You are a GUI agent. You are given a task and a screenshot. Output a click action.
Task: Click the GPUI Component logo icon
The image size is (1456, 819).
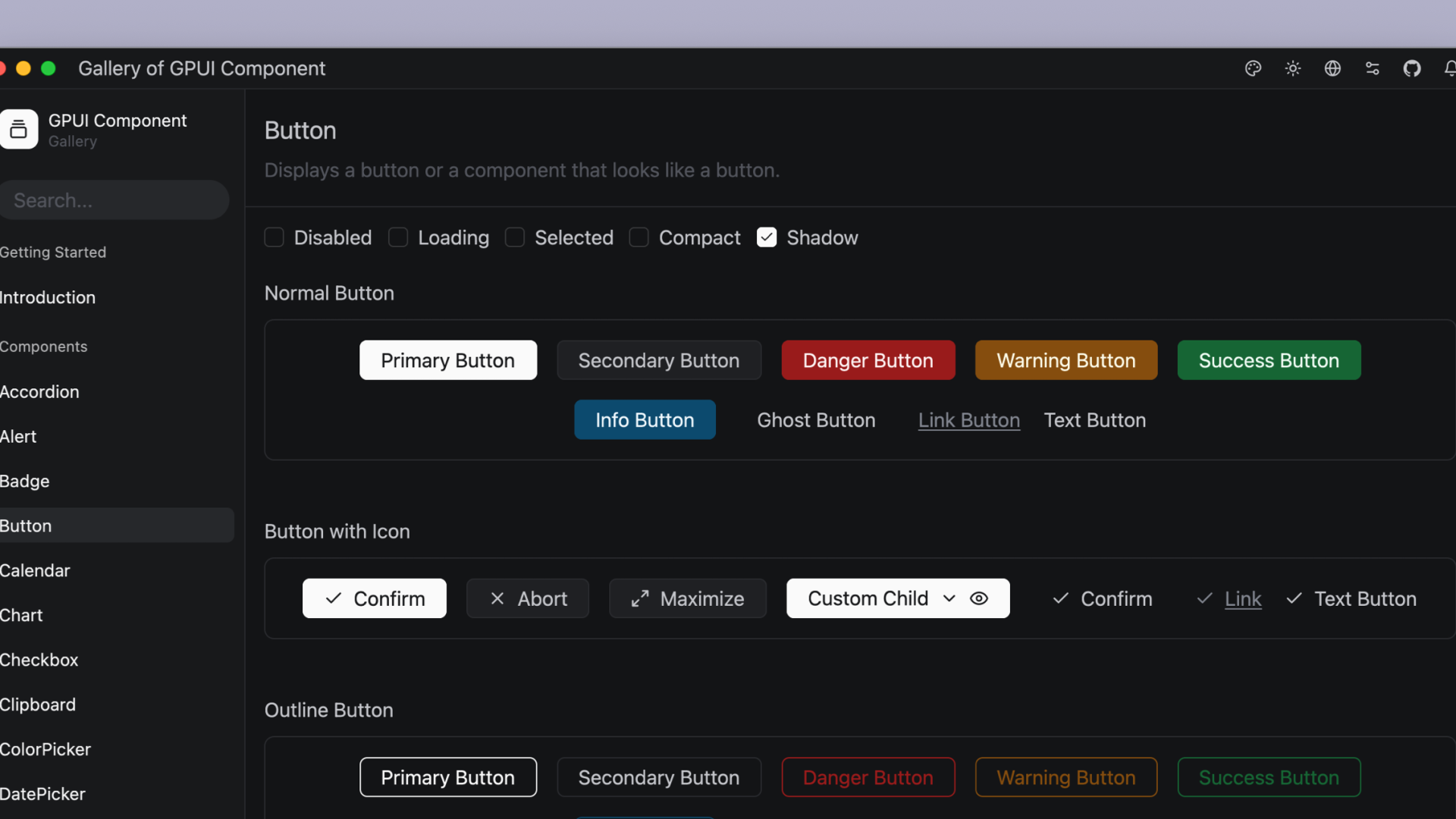(19, 130)
